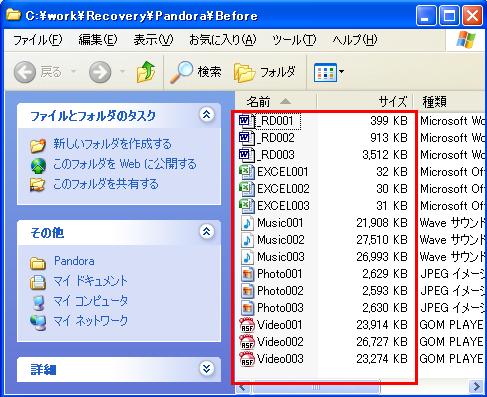Click the Up folder toolbar icon

[146, 71]
